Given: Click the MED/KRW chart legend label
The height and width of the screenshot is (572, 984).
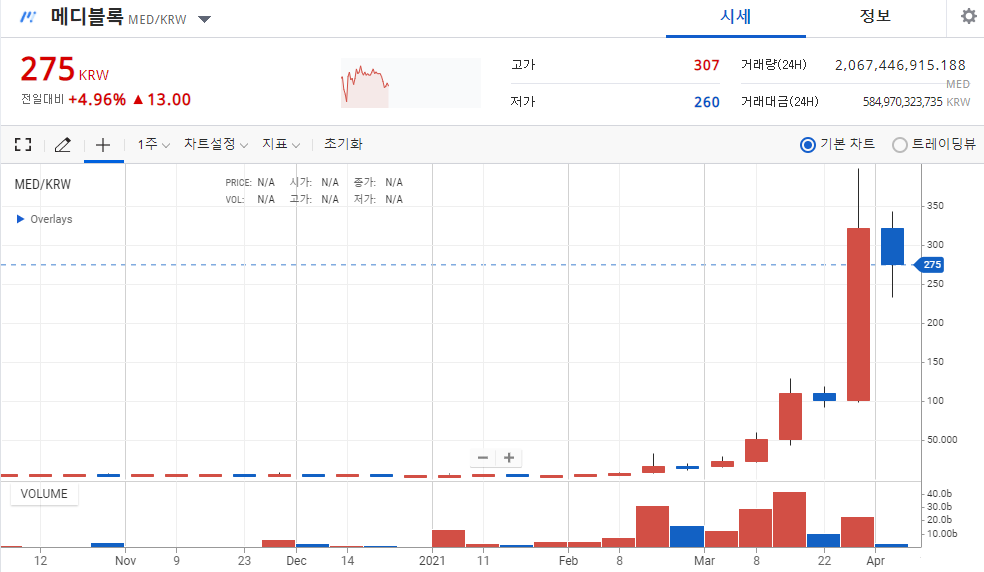Looking at the screenshot, I should click(43, 185).
